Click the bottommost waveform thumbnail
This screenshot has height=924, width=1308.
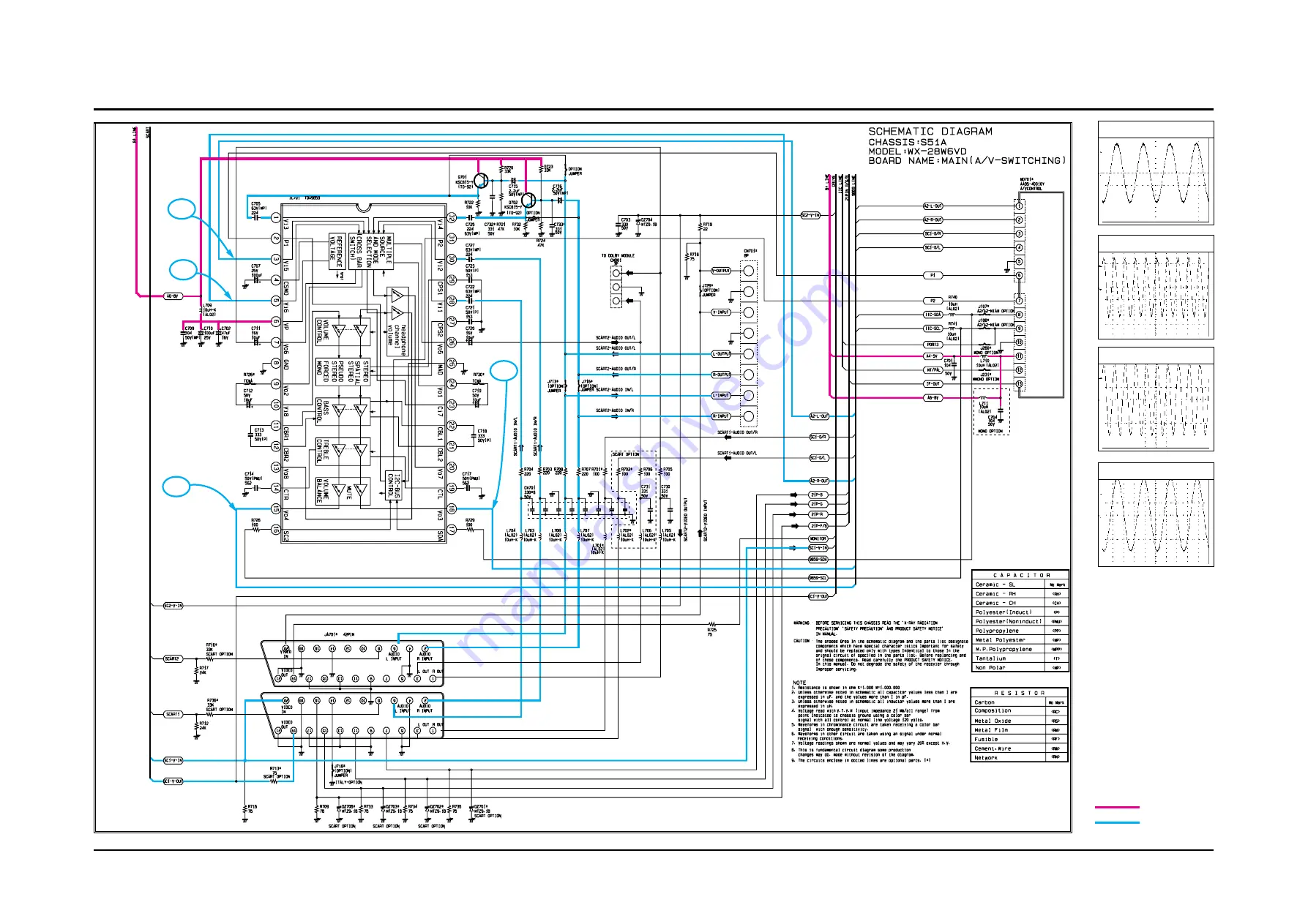click(1156, 515)
